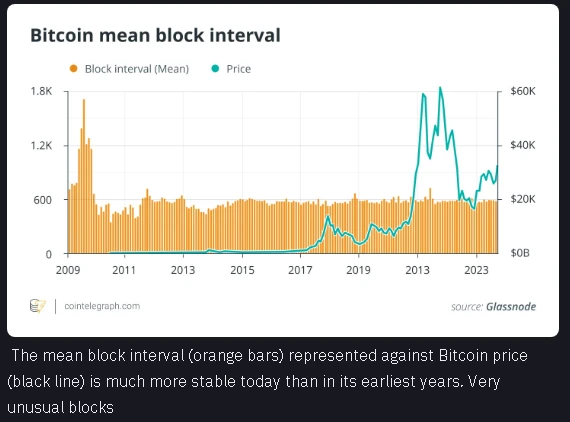Viewport: 570px width, 422px height.
Task: Open the cointelegraph.com link
Action: coord(102,306)
